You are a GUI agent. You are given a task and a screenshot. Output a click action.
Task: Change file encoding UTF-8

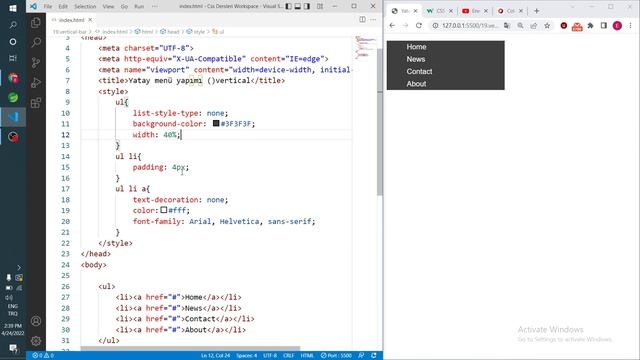click(x=270, y=356)
